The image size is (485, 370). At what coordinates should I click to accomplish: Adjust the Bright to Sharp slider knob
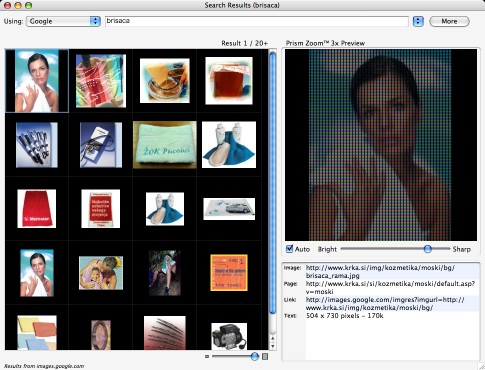(427, 249)
